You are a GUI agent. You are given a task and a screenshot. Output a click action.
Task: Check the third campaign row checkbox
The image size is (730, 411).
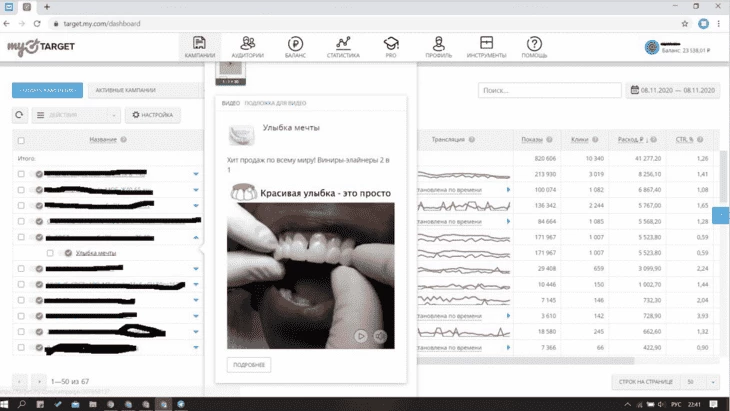[x=21, y=205]
